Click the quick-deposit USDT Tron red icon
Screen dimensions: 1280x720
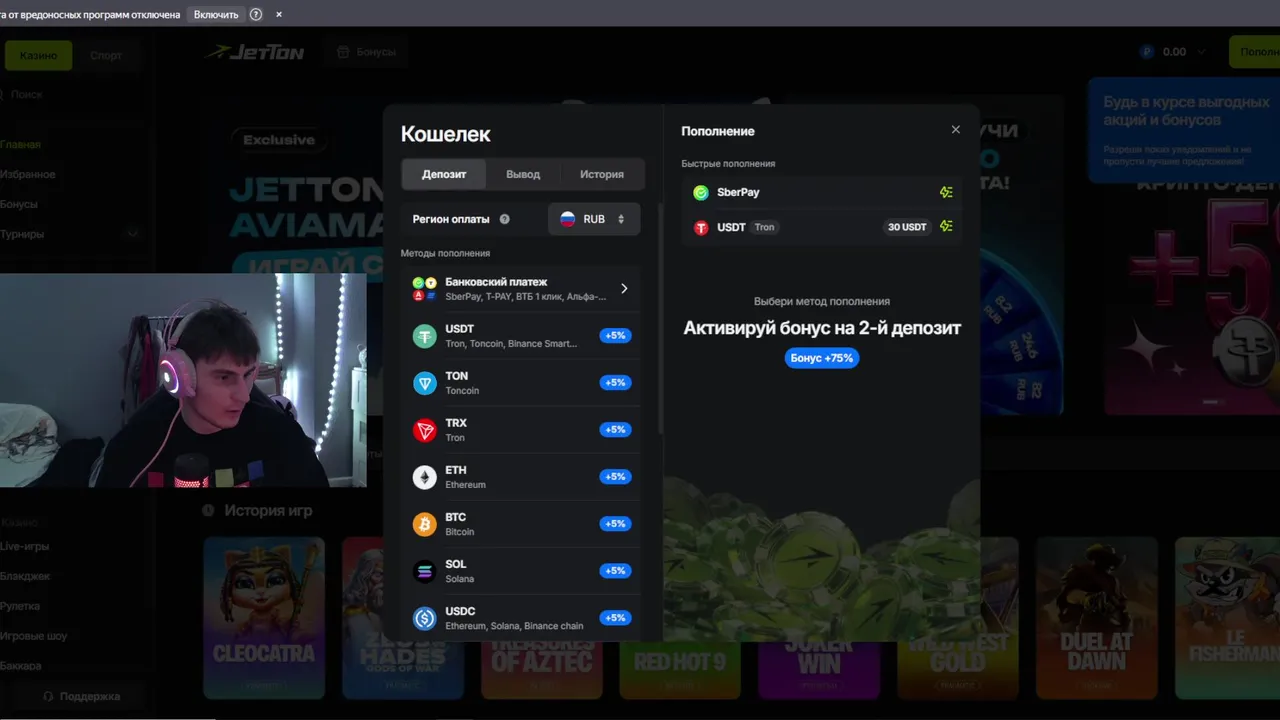[x=701, y=227]
